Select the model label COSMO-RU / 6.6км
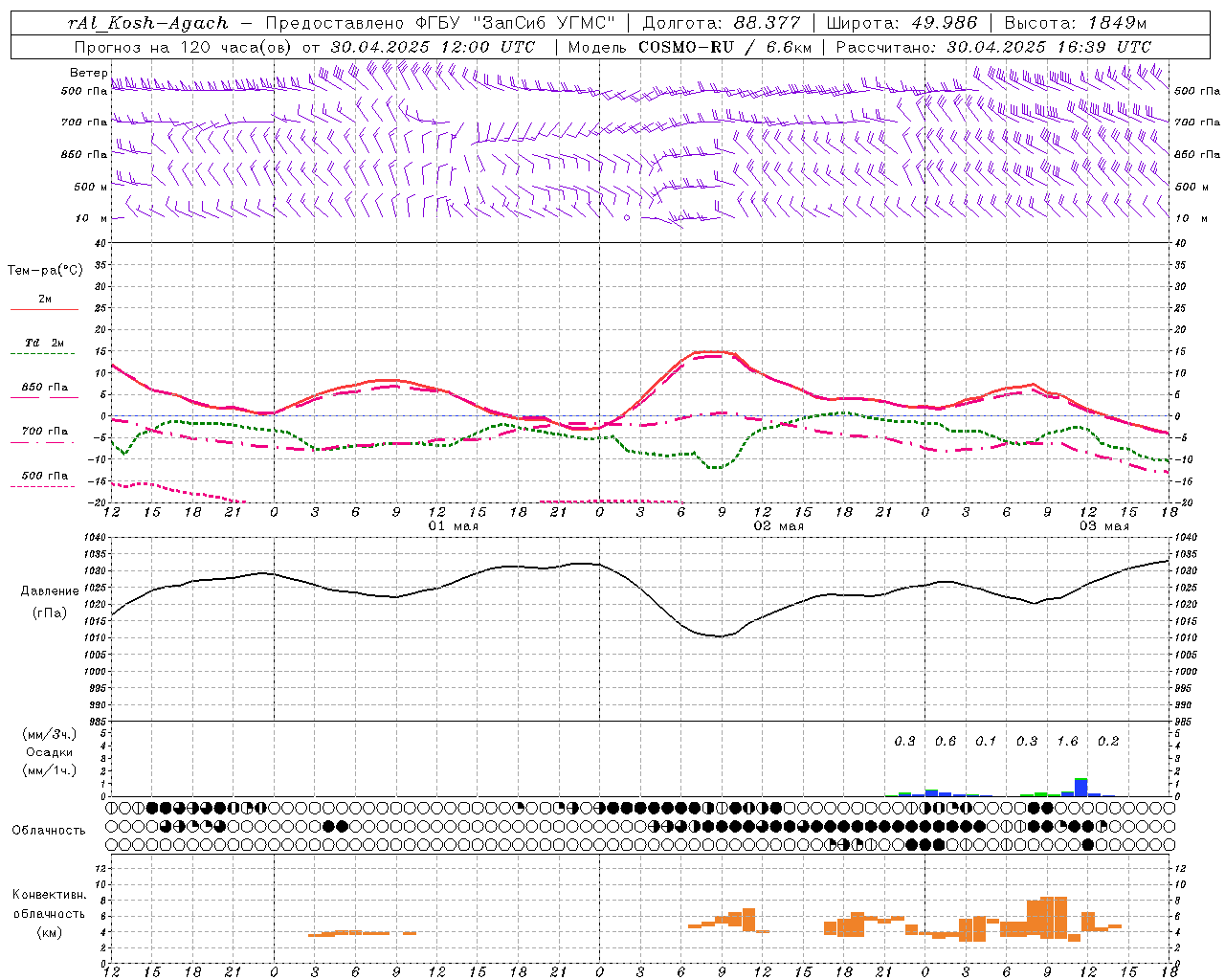The width and height of the screenshot is (1225, 980). [725, 47]
